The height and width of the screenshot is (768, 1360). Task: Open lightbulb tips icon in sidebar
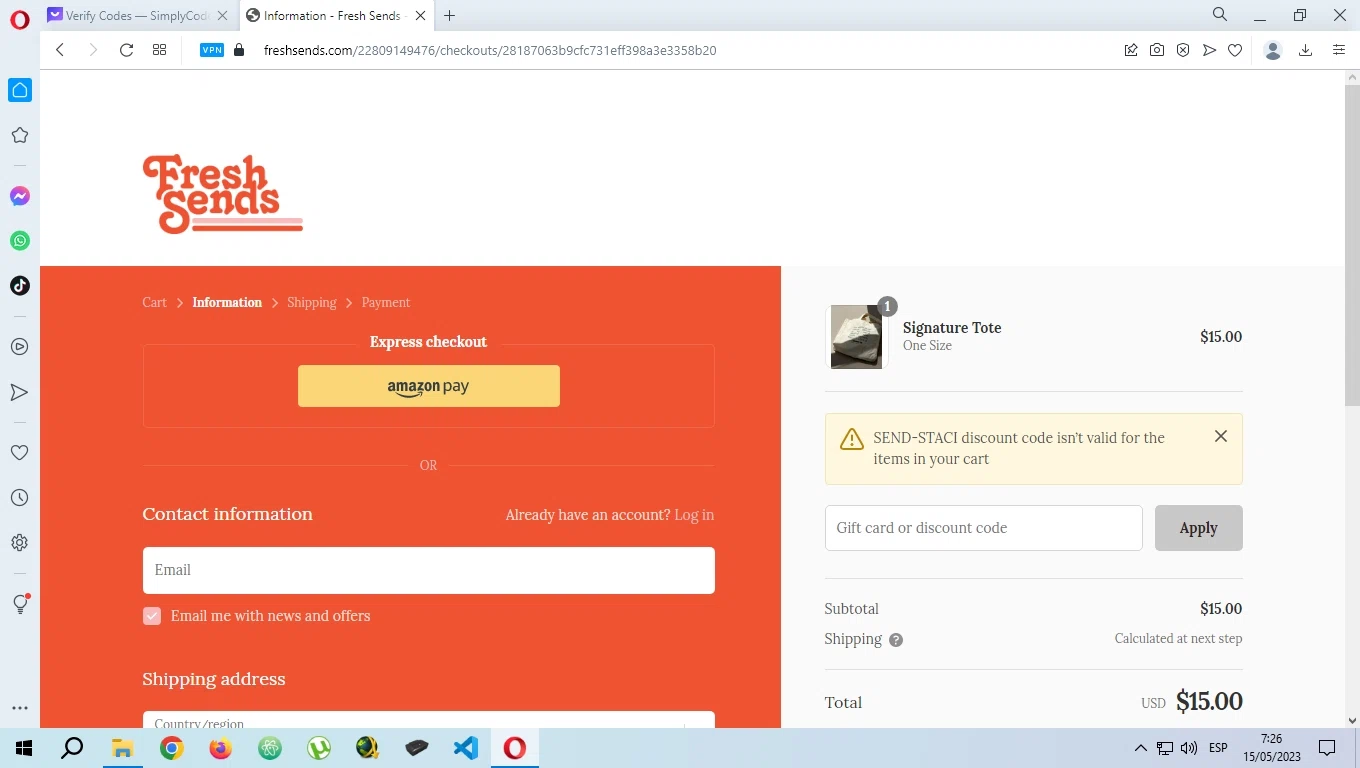(20, 604)
